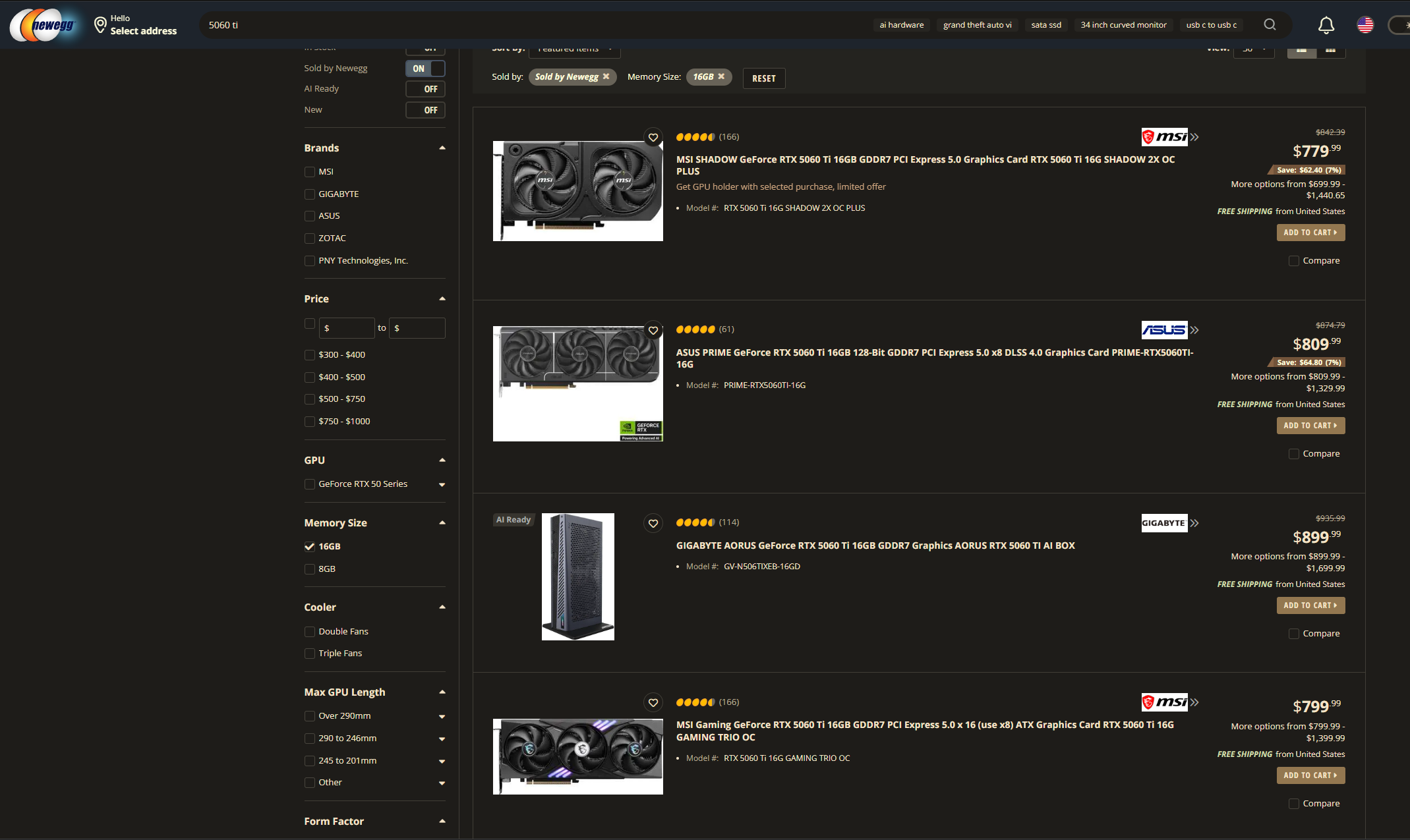The height and width of the screenshot is (840, 1410).
Task: Click the location pin icon
Action: [x=100, y=25]
